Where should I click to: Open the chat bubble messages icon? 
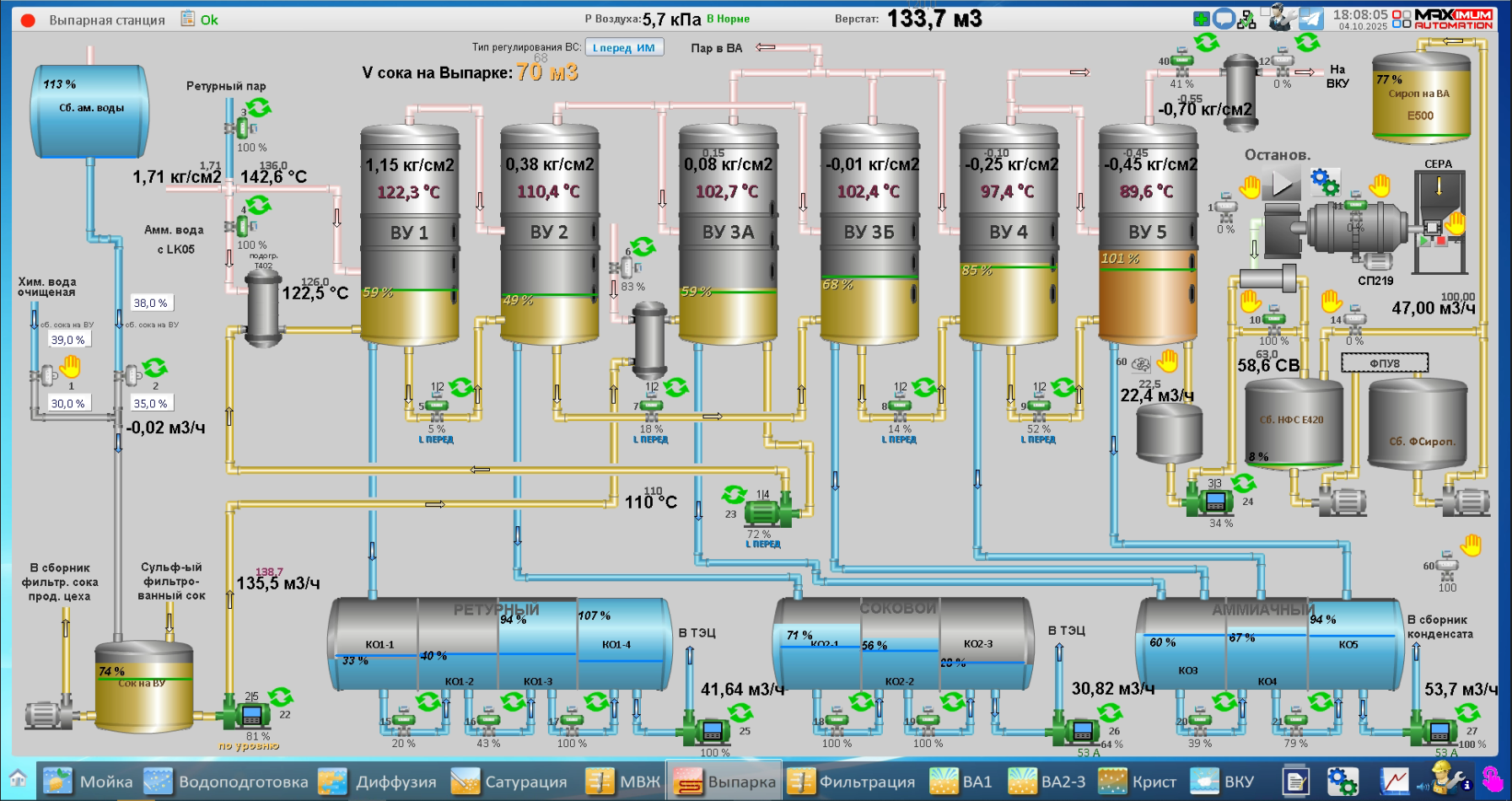[1224, 19]
